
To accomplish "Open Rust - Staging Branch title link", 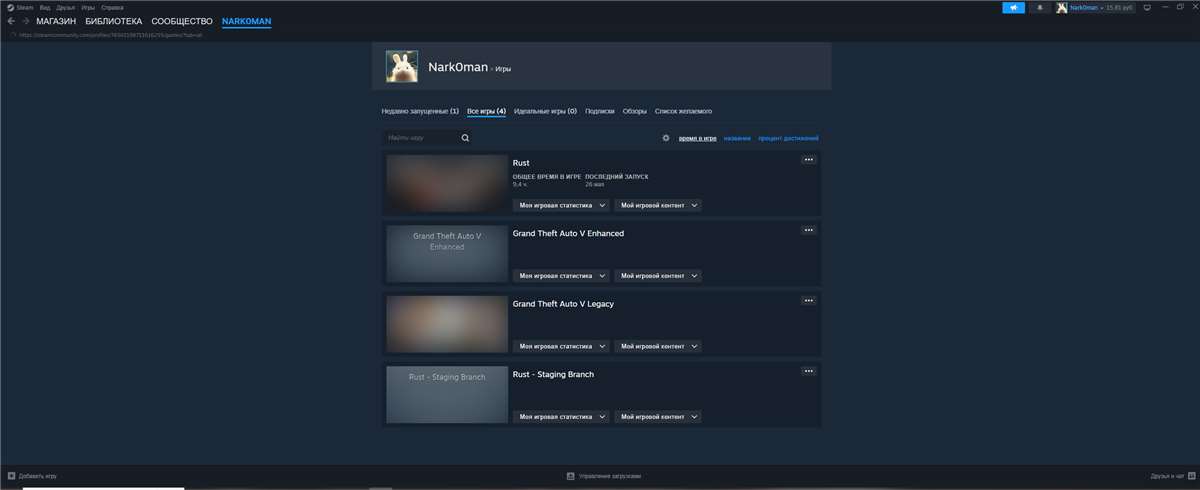I will 553,374.
